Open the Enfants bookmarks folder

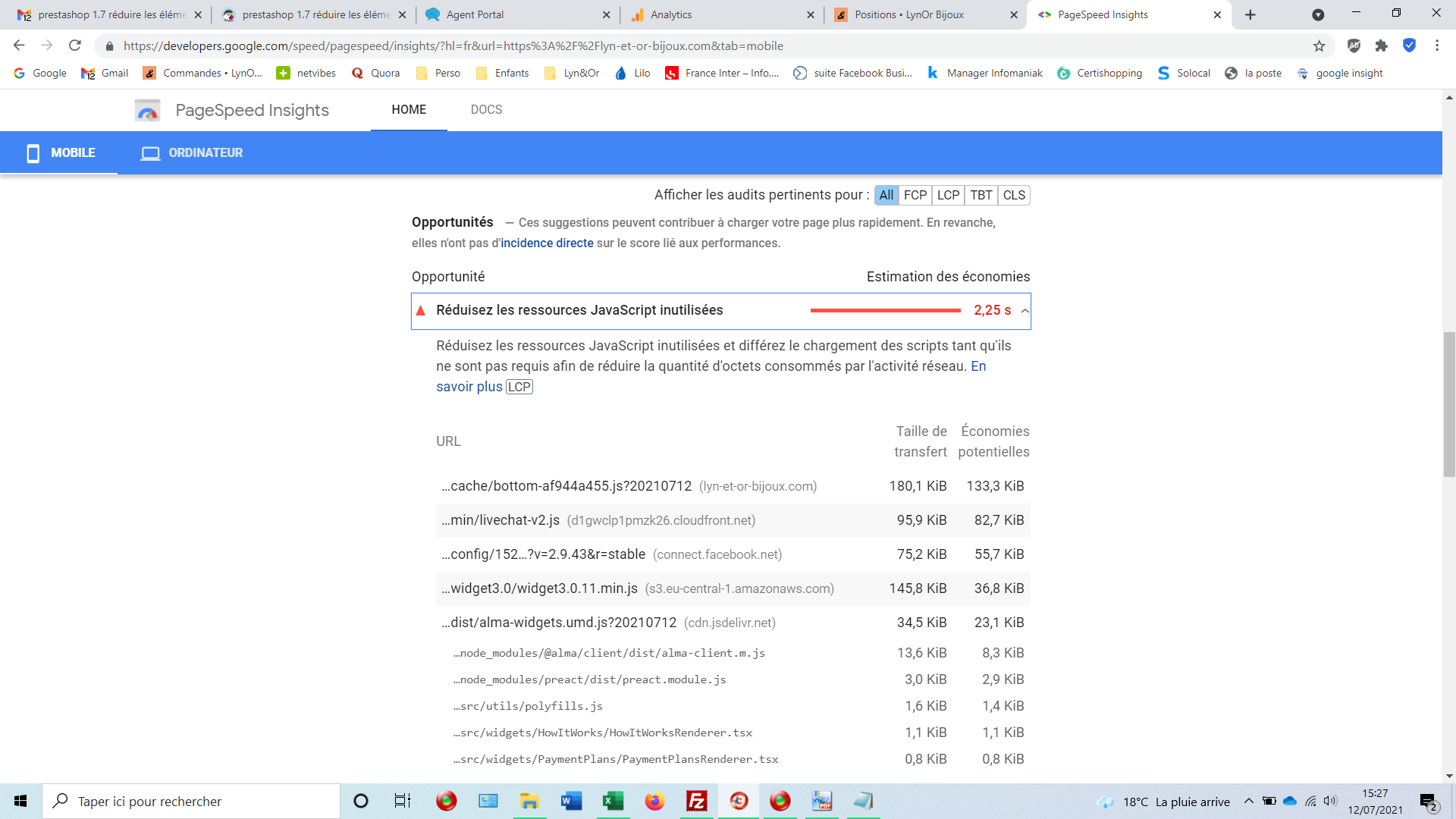tap(502, 73)
